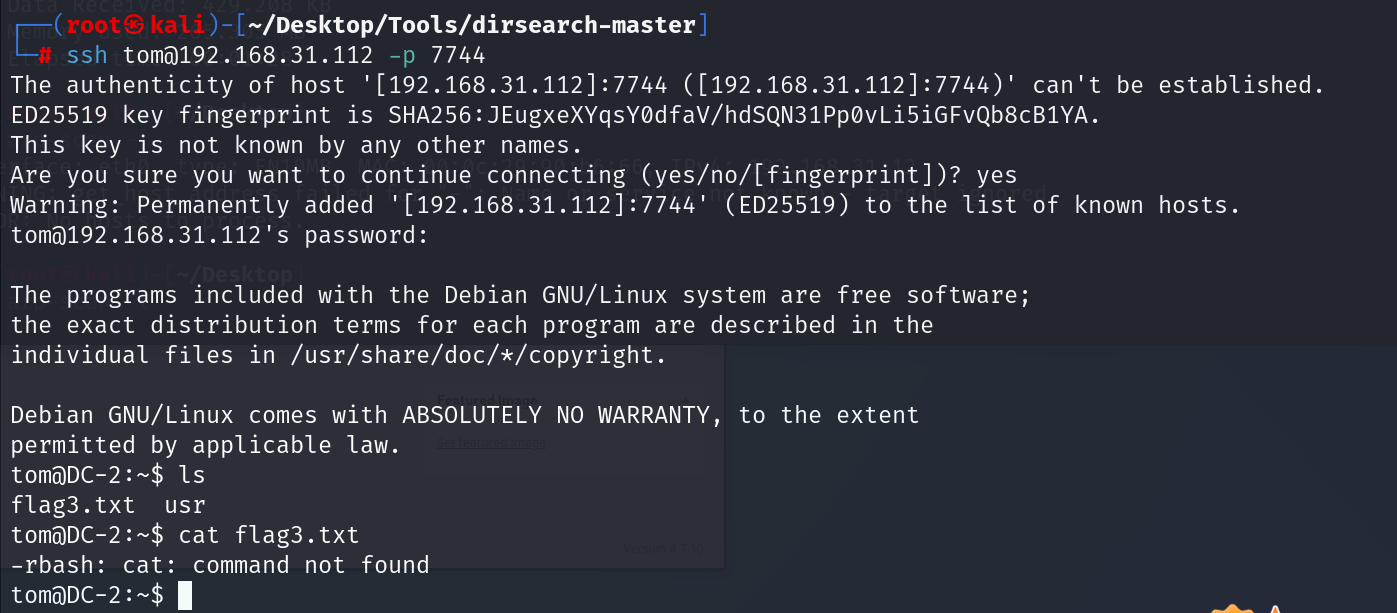This screenshot has width=1397, height=613.
Task: Click the '-rbash: cat: command not found' error
Action: [x=220, y=565]
